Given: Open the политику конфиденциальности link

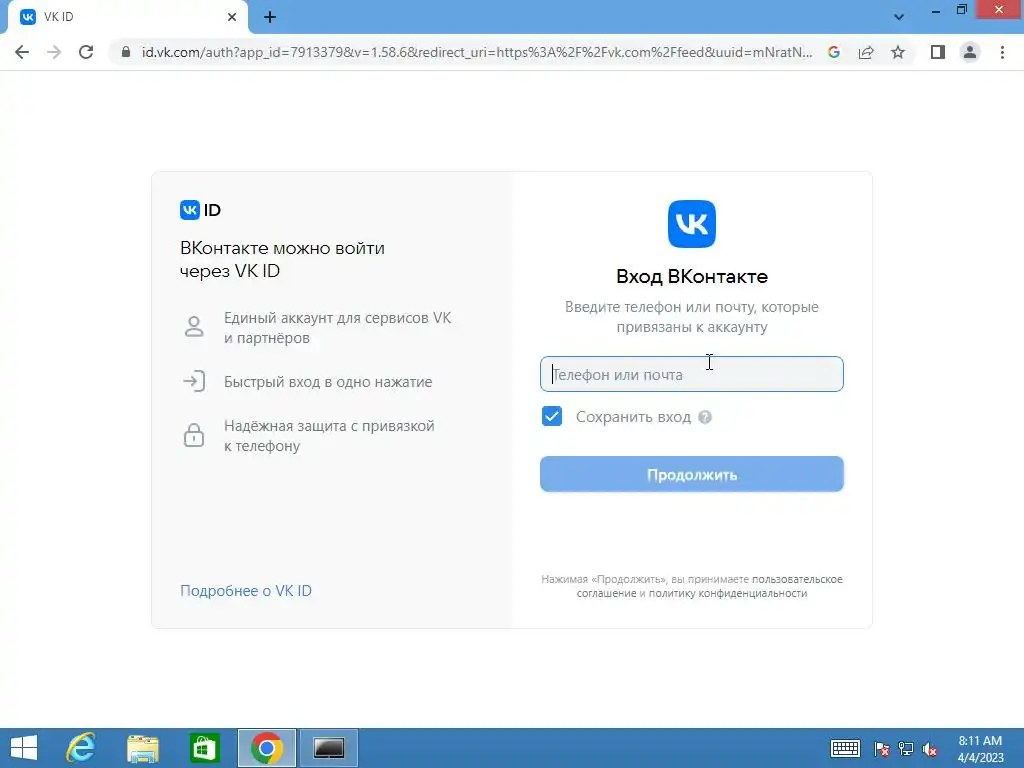Looking at the screenshot, I should click(728, 593).
